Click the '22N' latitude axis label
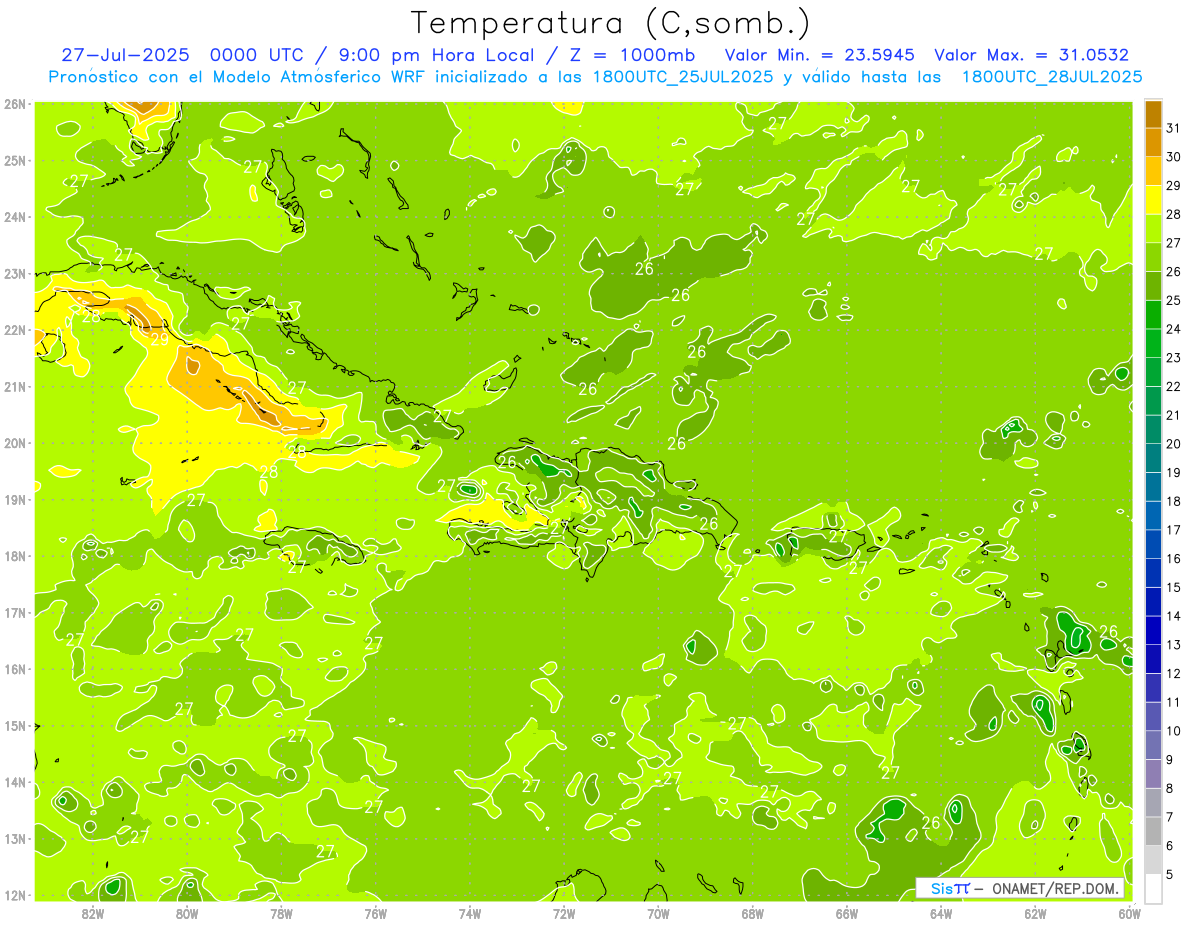Viewport: 1200px width, 927px height. pyautogui.click(x=16, y=330)
